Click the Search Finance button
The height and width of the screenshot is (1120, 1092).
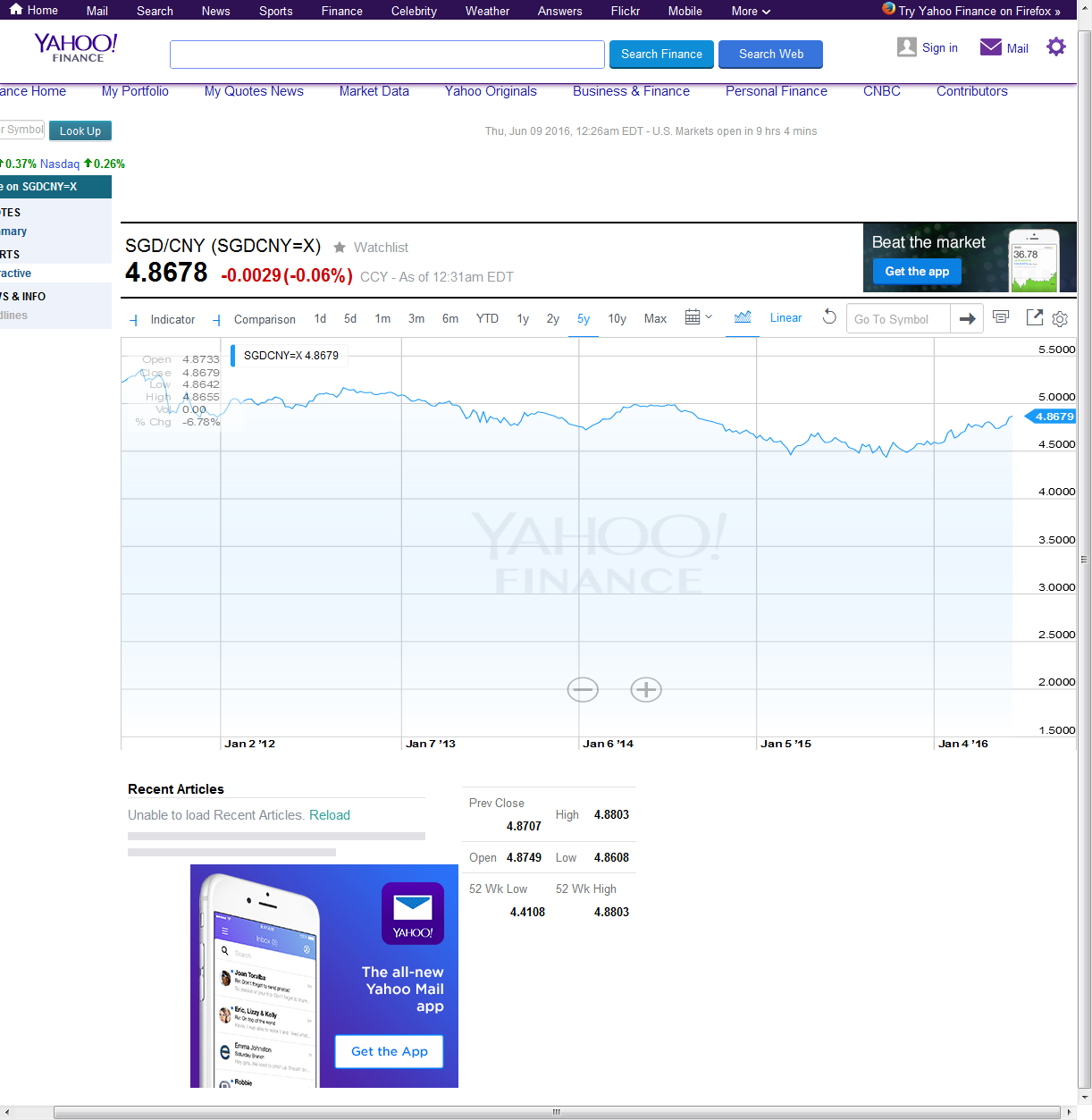[x=661, y=54]
